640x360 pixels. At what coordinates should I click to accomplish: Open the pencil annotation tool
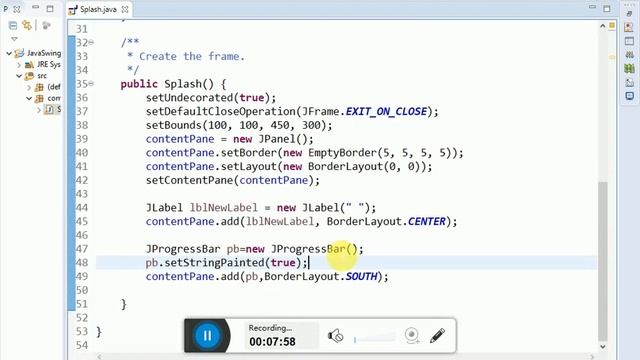tap(437, 336)
